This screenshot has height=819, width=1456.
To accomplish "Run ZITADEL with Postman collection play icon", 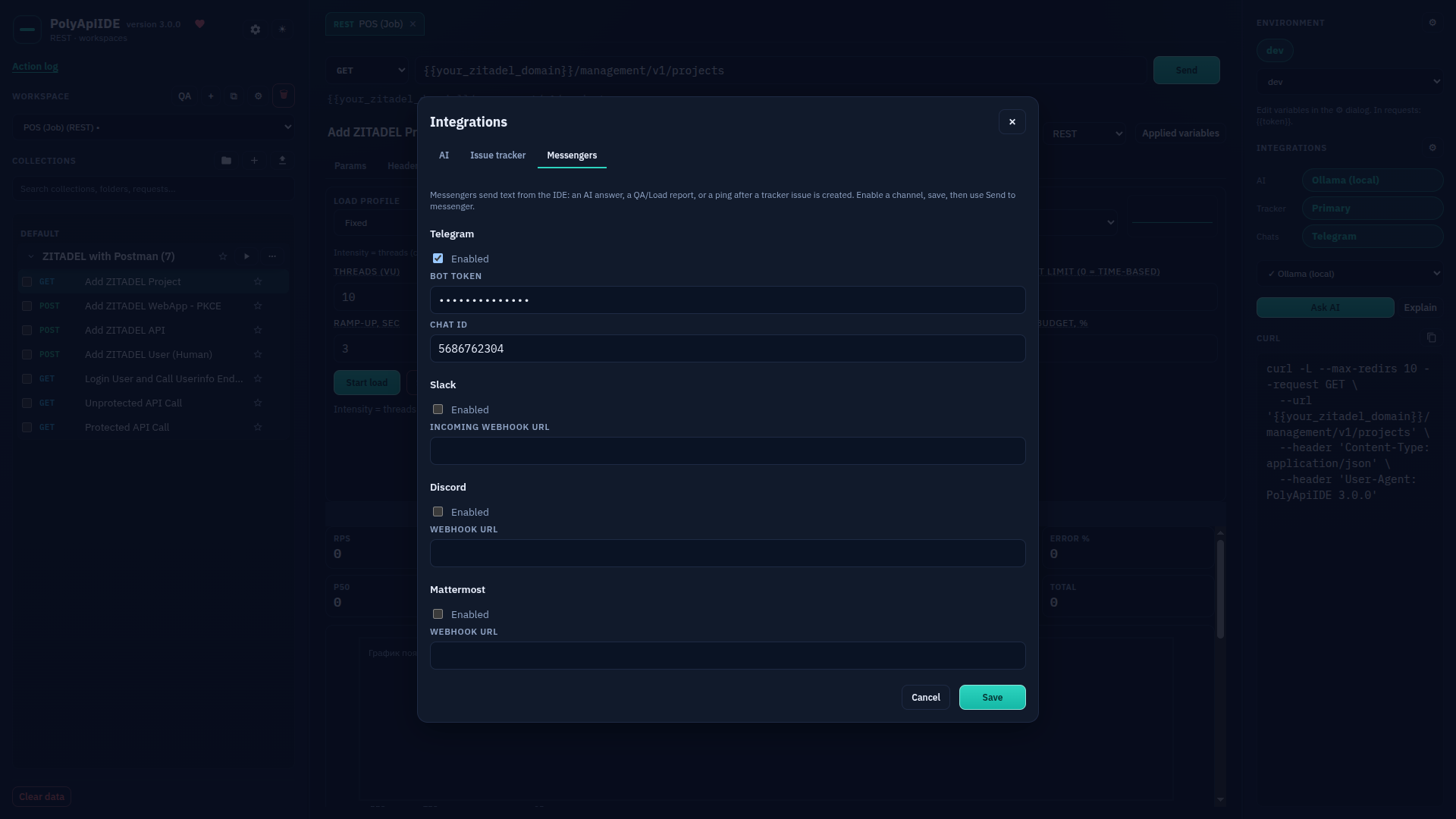I will [246, 256].
